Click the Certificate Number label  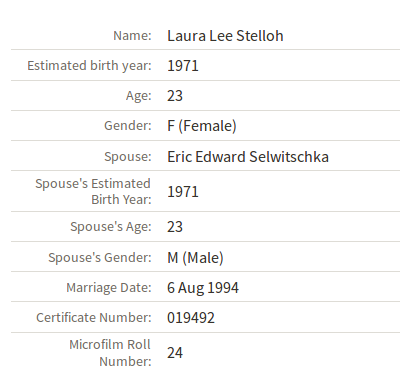94,318
